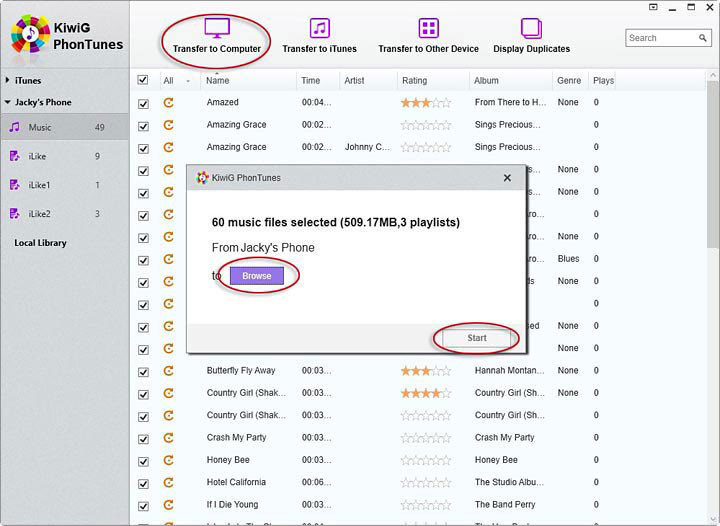Close the KiwiG PhonTunes dialog
This screenshot has height=526, width=720.
507,178
